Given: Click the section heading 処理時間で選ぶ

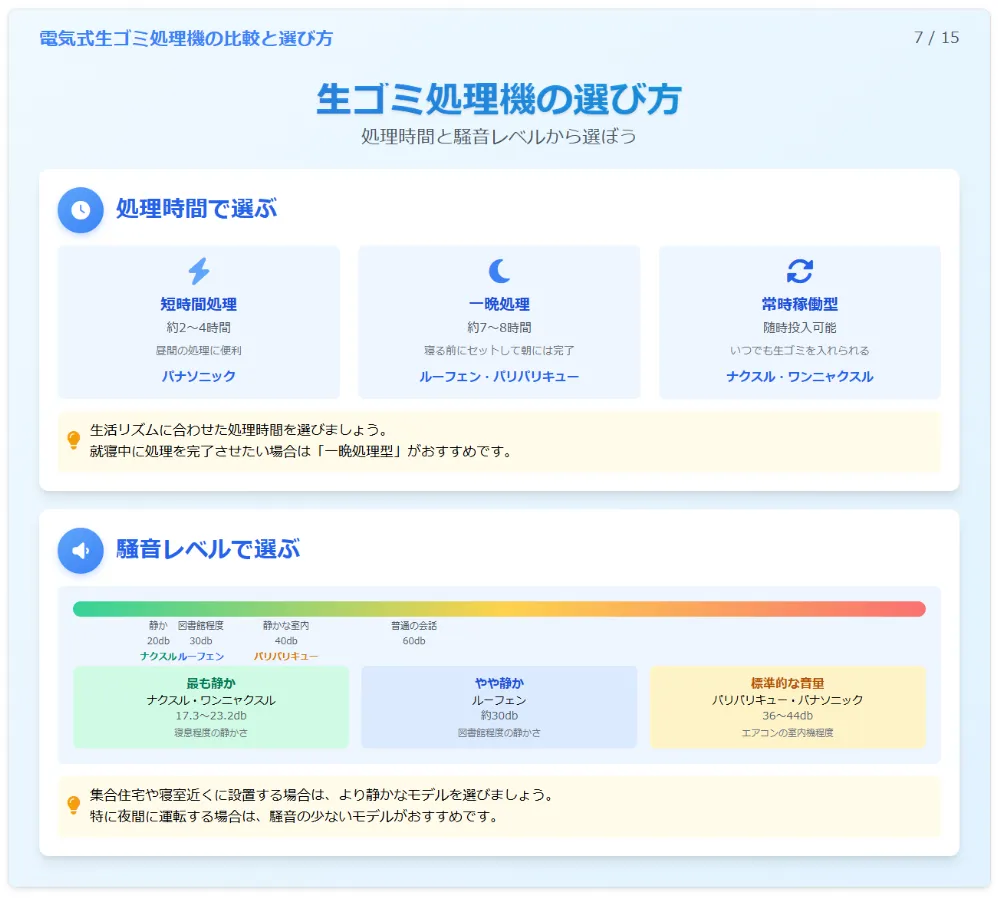Looking at the screenshot, I should [196, 209].
